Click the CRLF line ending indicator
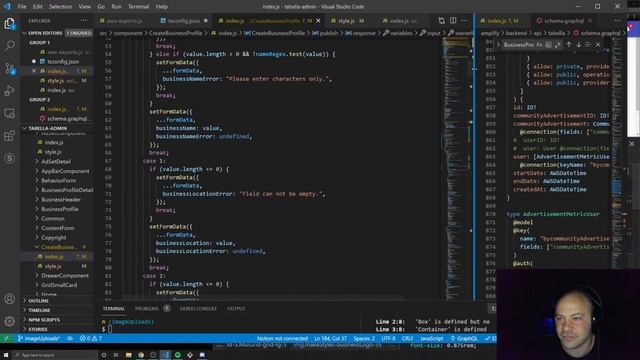Image resolution: width=640 pixels, height=360 pixels. (x=407, y=338)
